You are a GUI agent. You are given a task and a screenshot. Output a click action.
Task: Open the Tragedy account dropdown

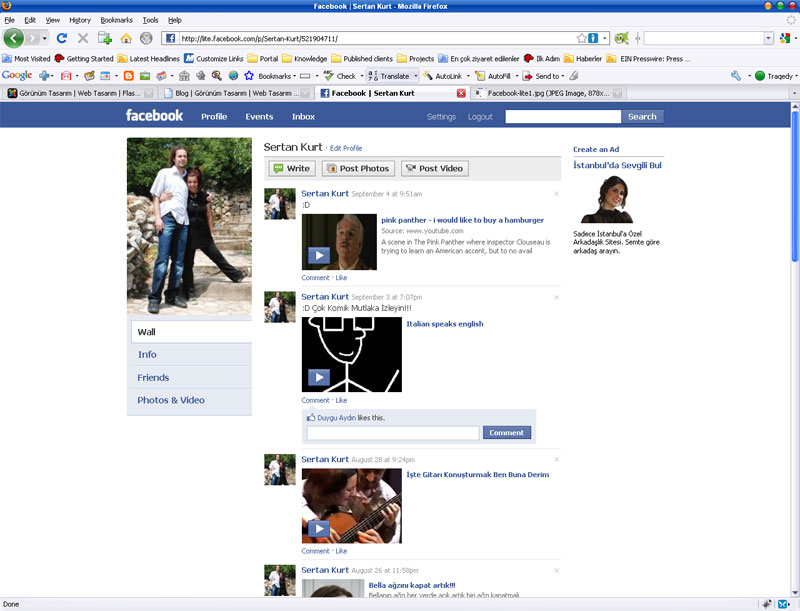coord(795,76)
